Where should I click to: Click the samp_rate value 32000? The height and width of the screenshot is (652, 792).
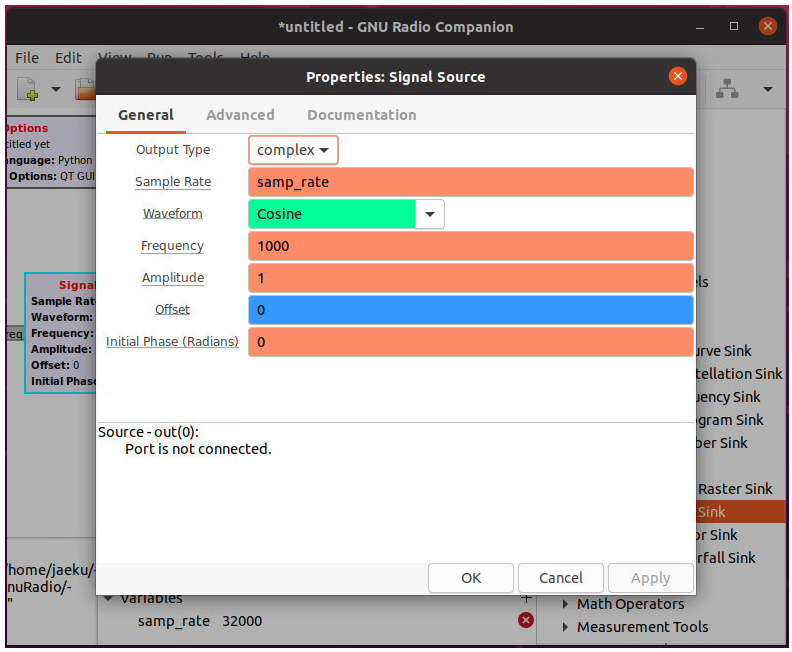242,621
